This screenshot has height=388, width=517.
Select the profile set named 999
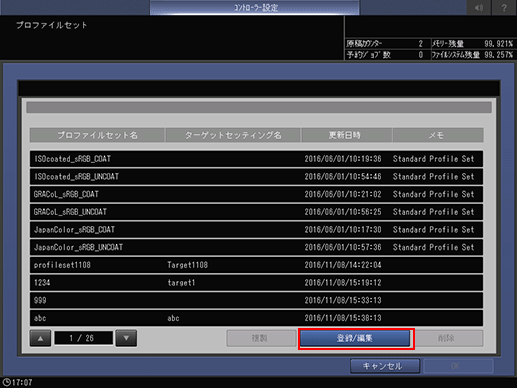pyautogui.click(x=256, y=300)
